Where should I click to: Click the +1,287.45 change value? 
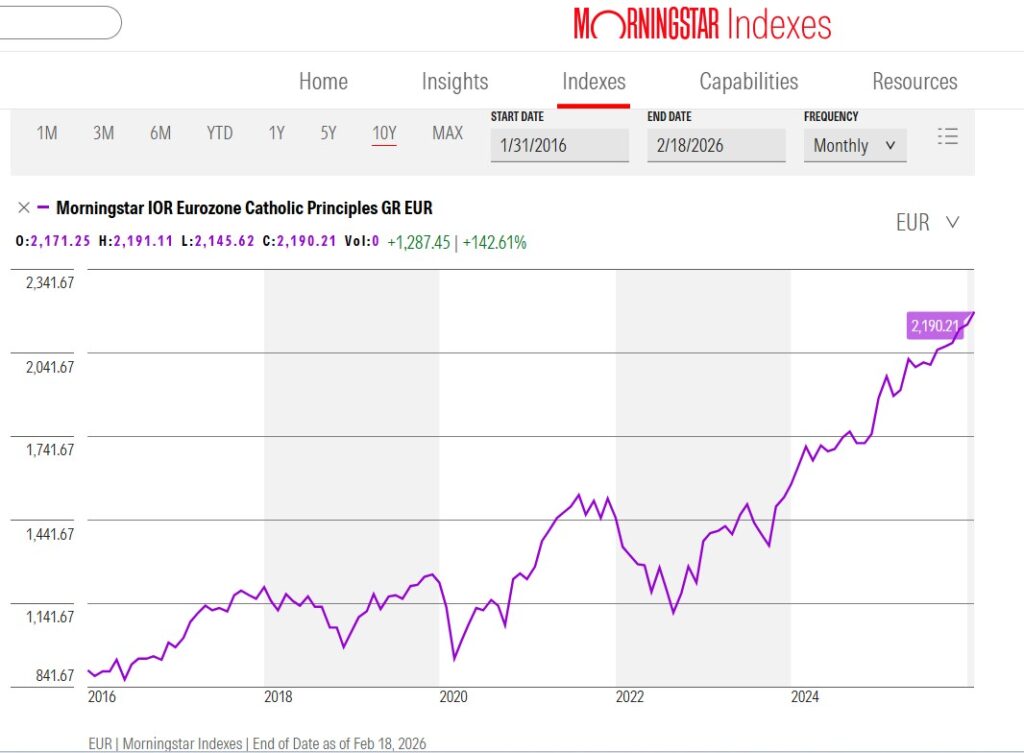point(419,242)
